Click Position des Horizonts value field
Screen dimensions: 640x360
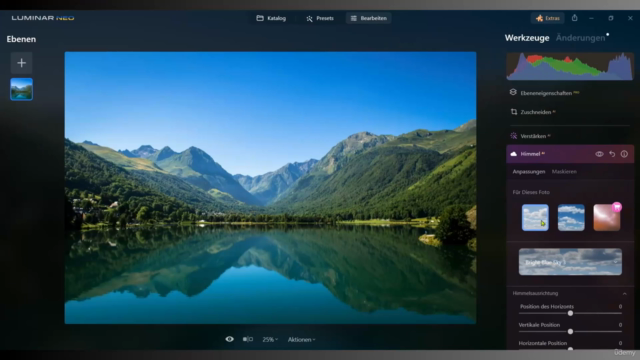[x=620, y=307]
